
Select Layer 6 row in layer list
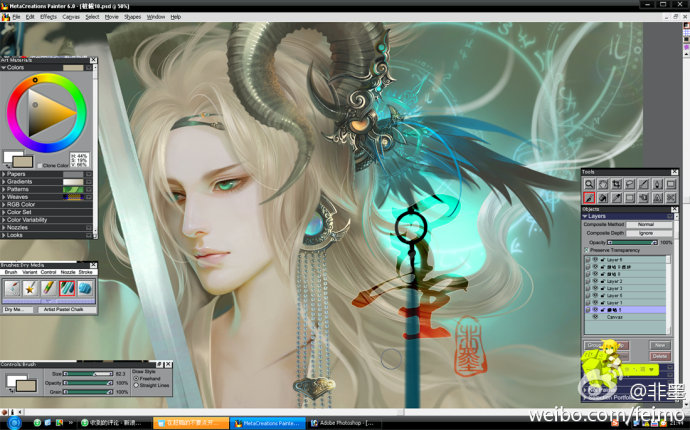click(625, 296)
